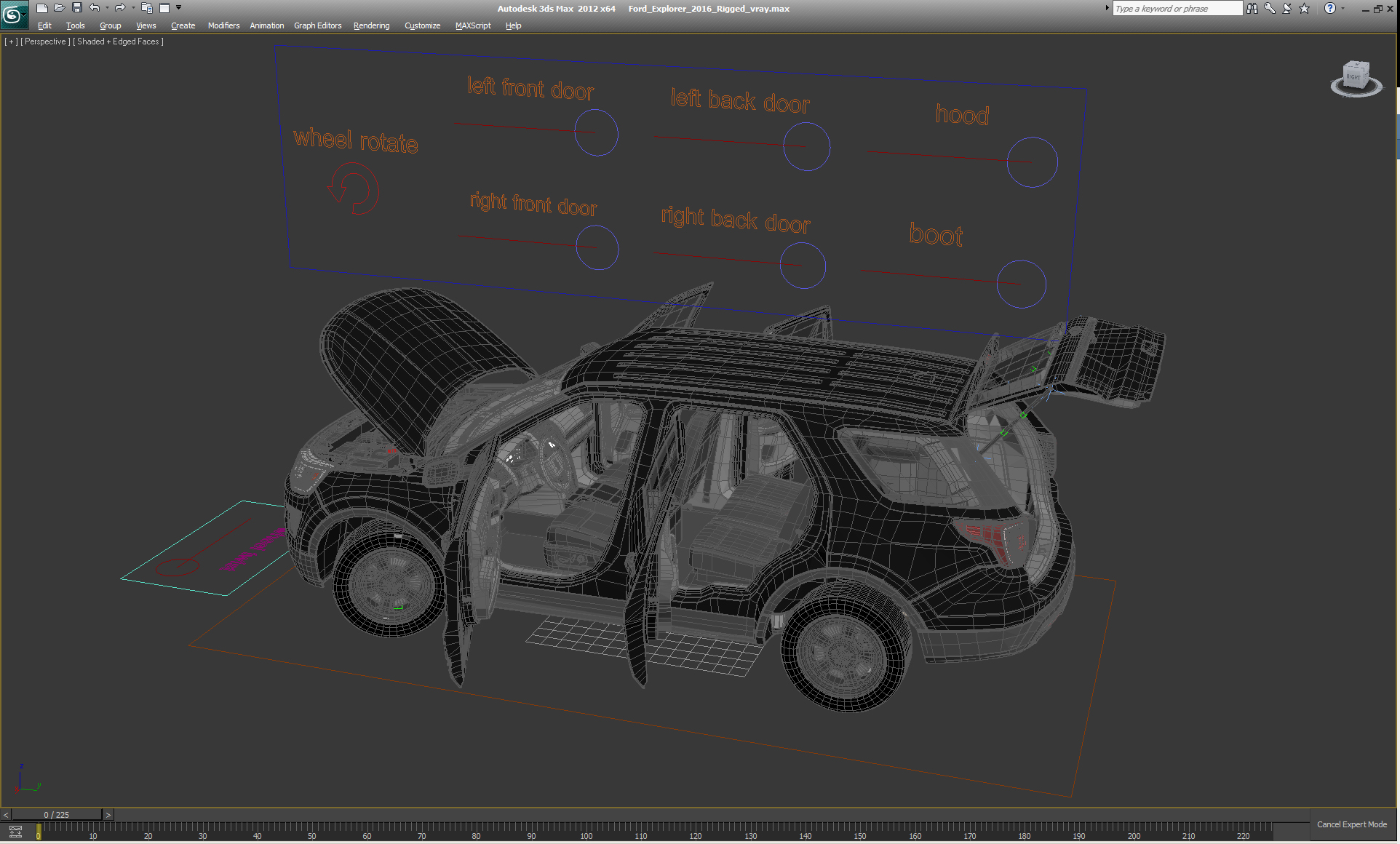
Task: Click the binoculars search icon
Action: [x=1252, y=8]
